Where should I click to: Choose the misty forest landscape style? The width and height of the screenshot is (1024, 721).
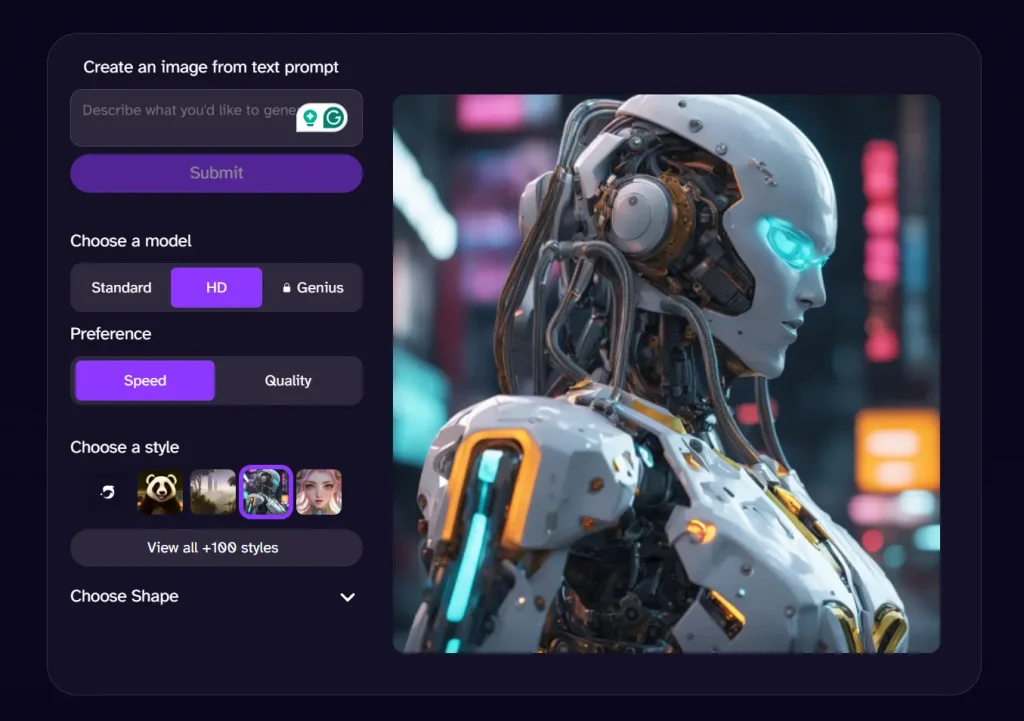213,492
